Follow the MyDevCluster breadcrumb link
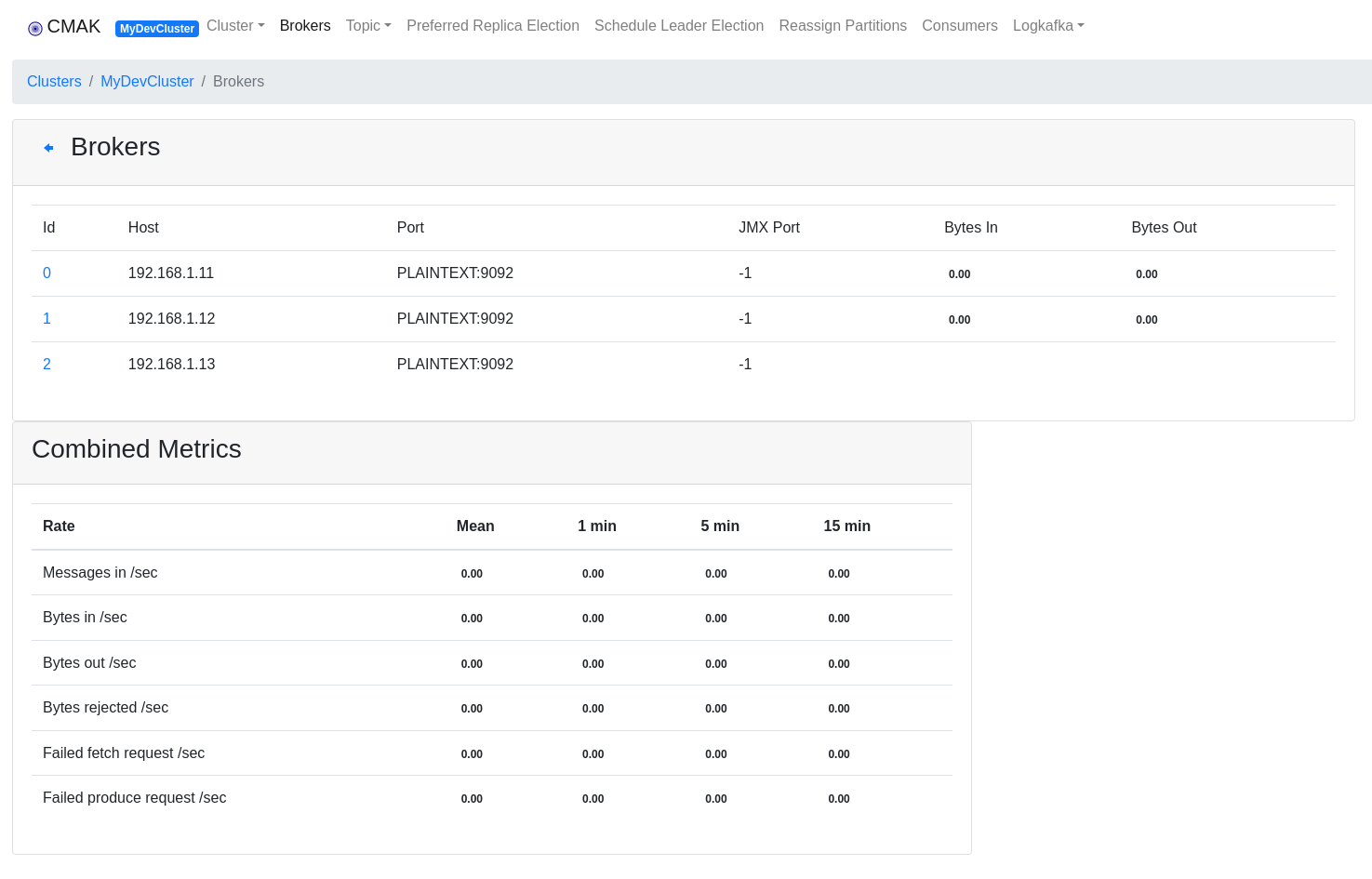1372x879 pixels. point(147,82)
